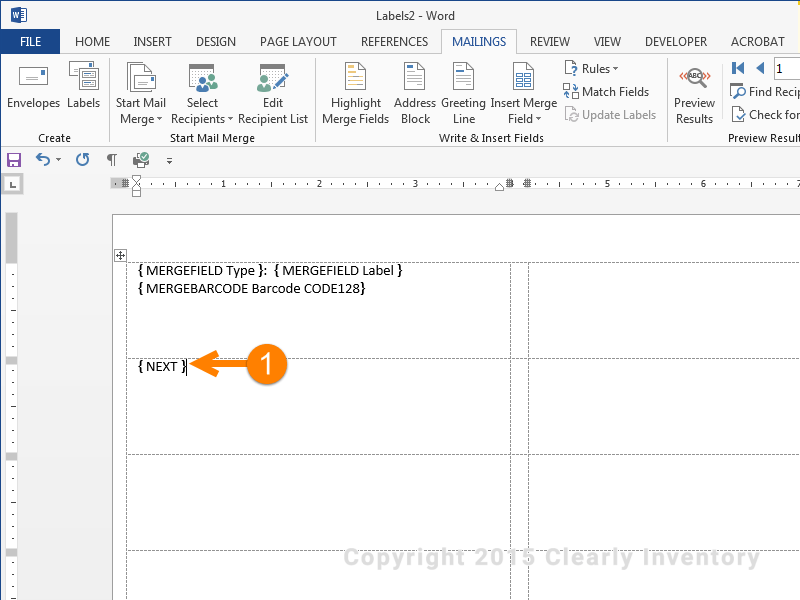Viewport: 800px width, 600px height.
Task: Open the Rules dropdown
Action: pos(591,68)
